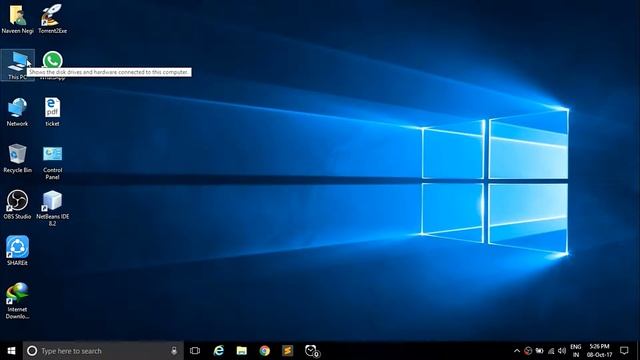The width and height of the screenshot is (640, 360).
Task: Select the ticket PDF file icon
Action: coord(52,112)
